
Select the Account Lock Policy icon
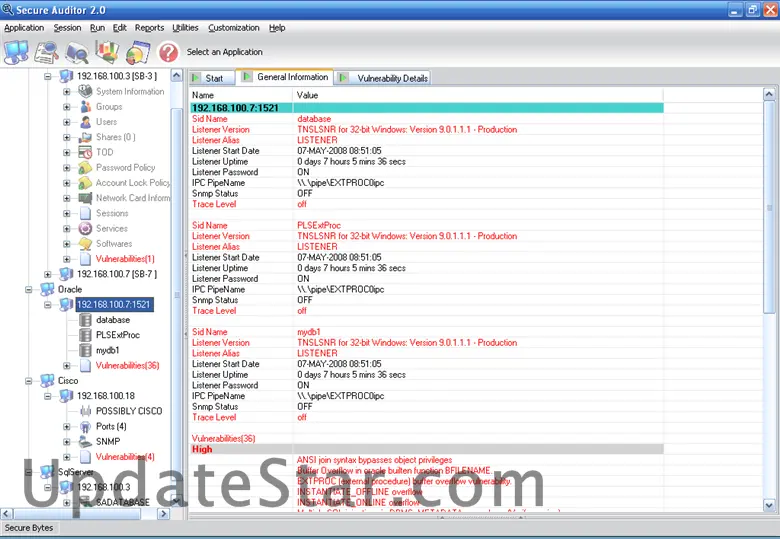(86, 183)
